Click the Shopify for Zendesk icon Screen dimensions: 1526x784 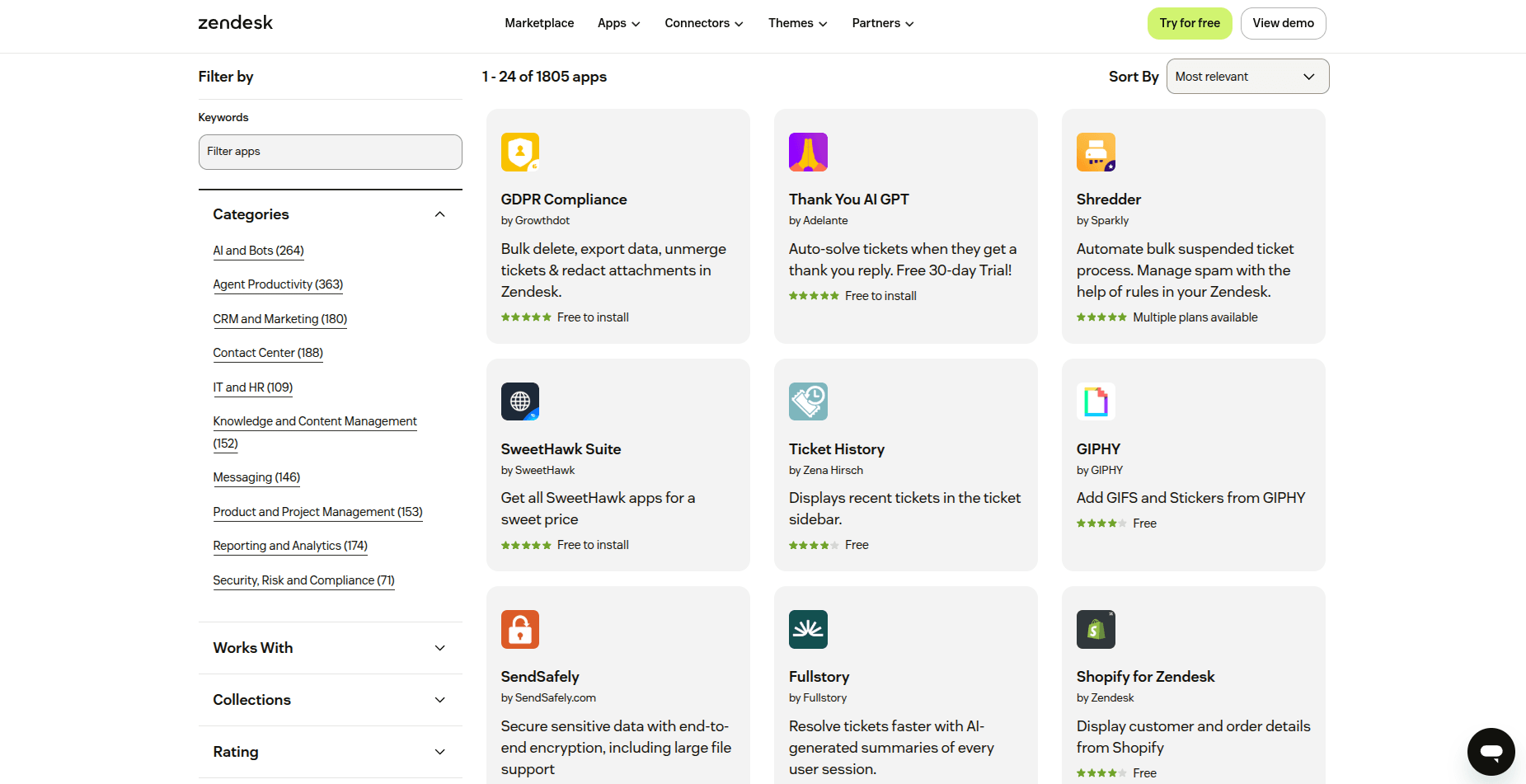click(1096, 629)
